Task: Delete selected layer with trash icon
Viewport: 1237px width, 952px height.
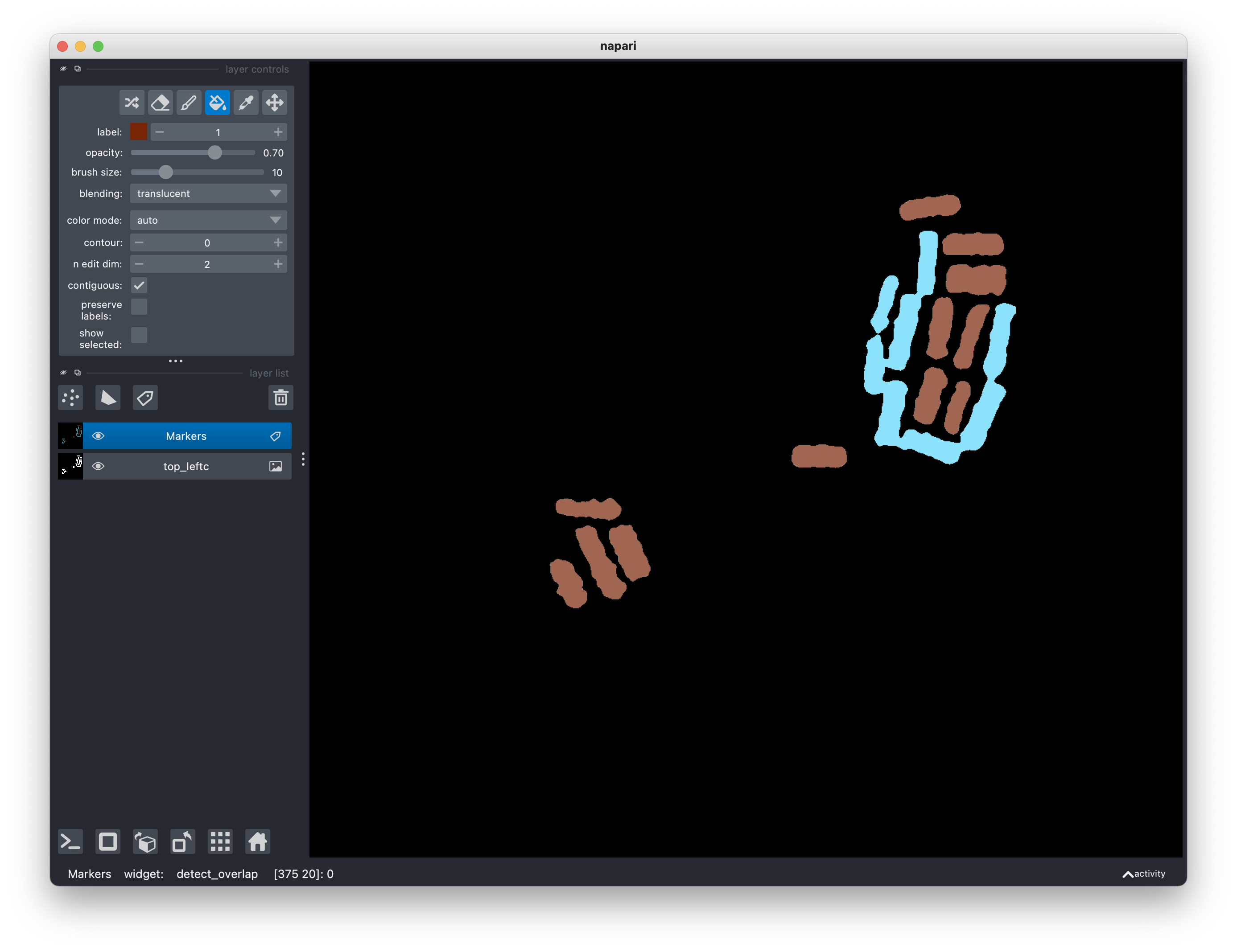Action: pyautogui.click(x=280, y=398)
